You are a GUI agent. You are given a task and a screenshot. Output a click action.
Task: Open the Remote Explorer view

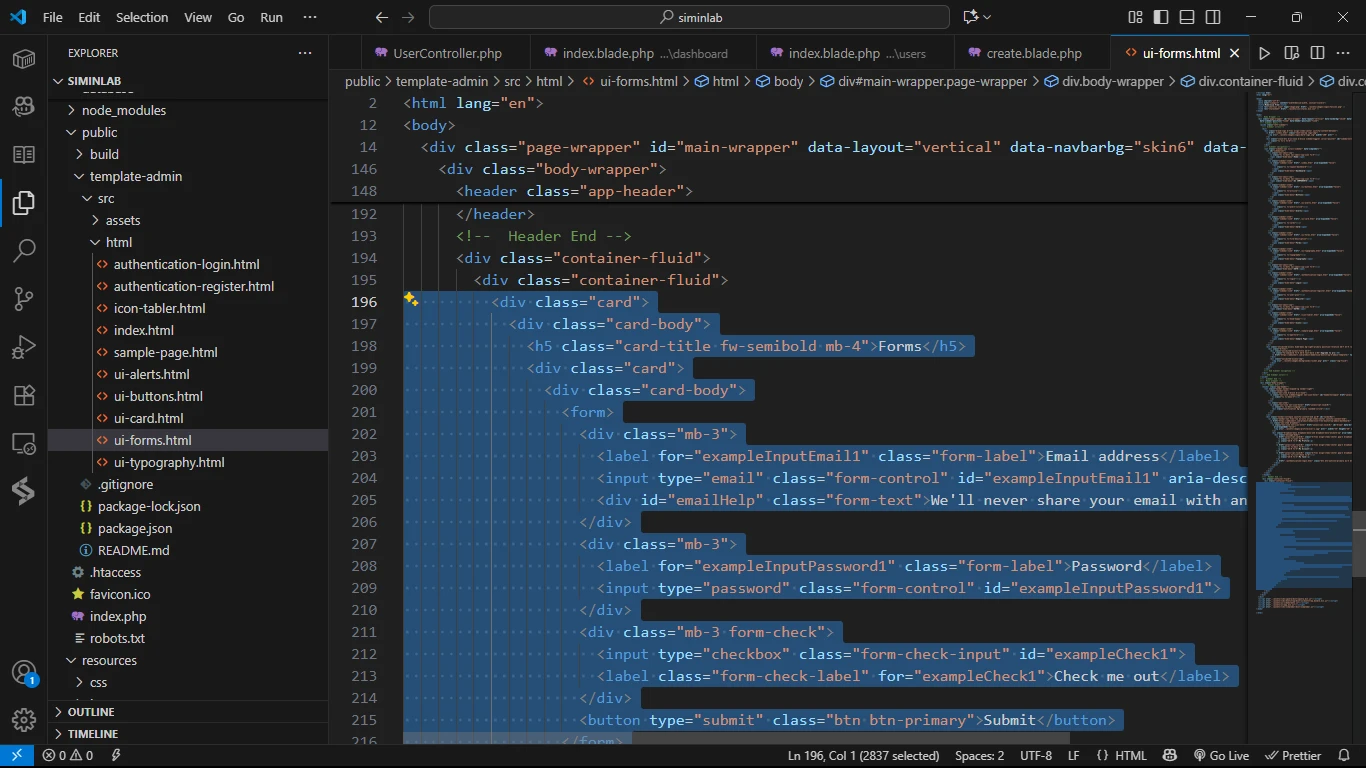click(x=24, y=443)
